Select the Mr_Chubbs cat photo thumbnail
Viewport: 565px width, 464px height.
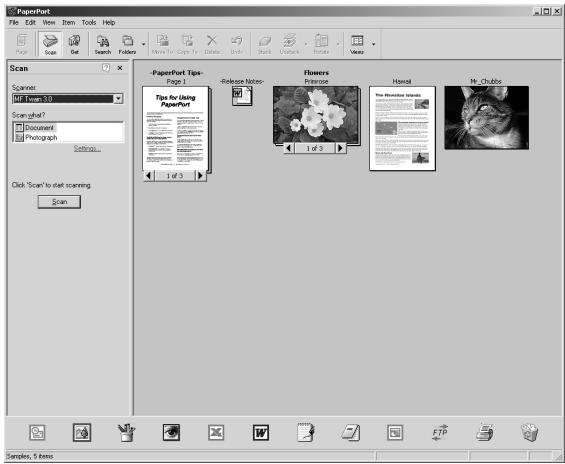486,117
